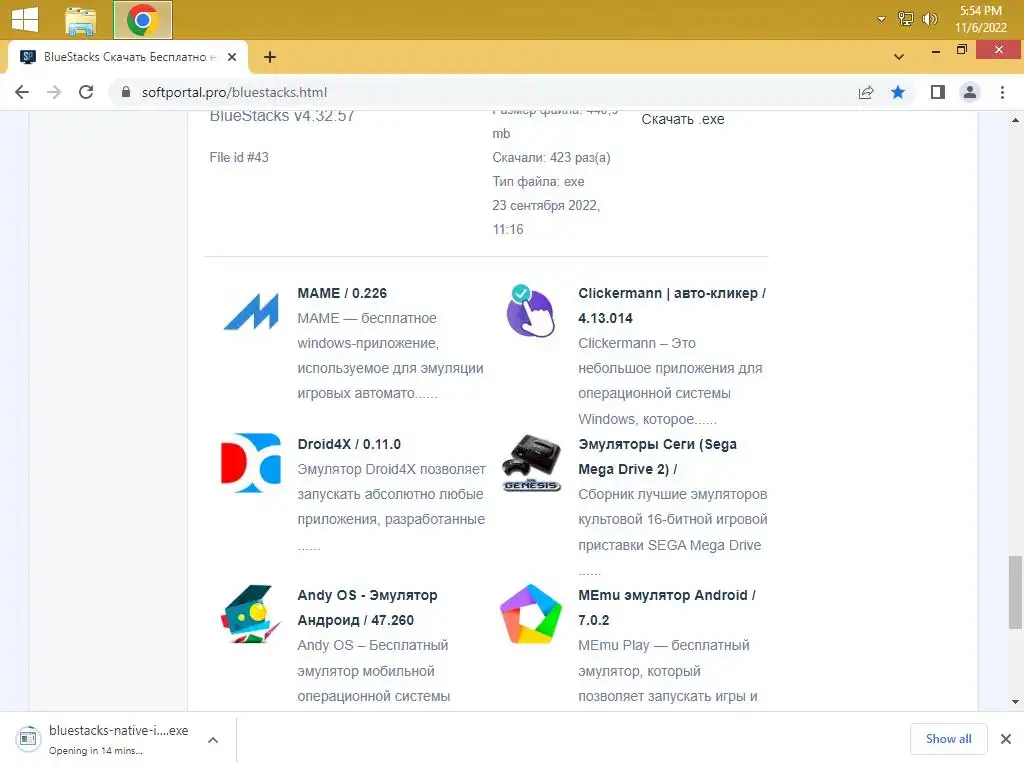Click the MAME logo icon
Image resolution: width=1024 pixels, height=768 pixels.
pos(251,312)
